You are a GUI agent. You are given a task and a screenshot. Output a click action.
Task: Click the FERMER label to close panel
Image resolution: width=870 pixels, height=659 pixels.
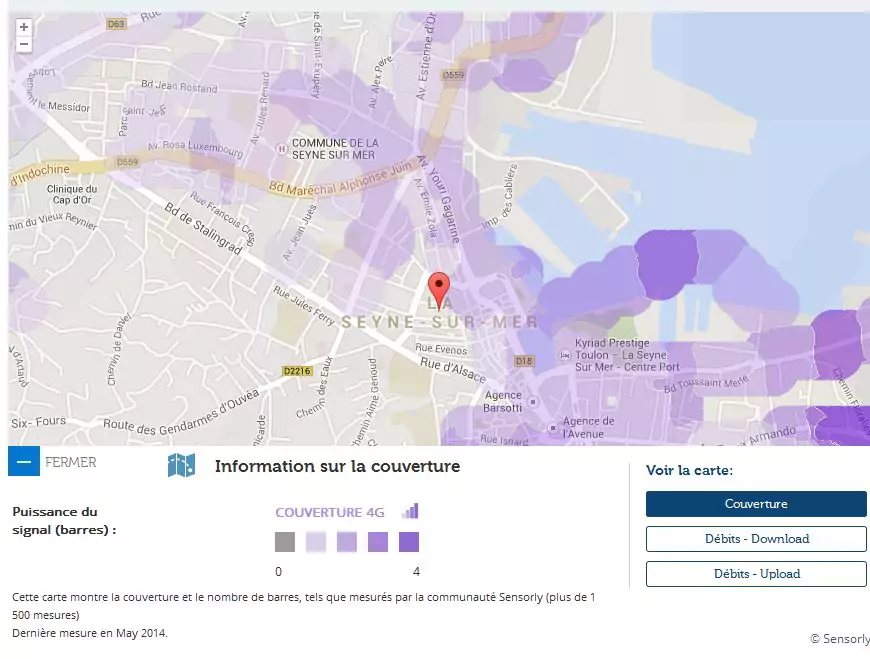pos(71,462)
